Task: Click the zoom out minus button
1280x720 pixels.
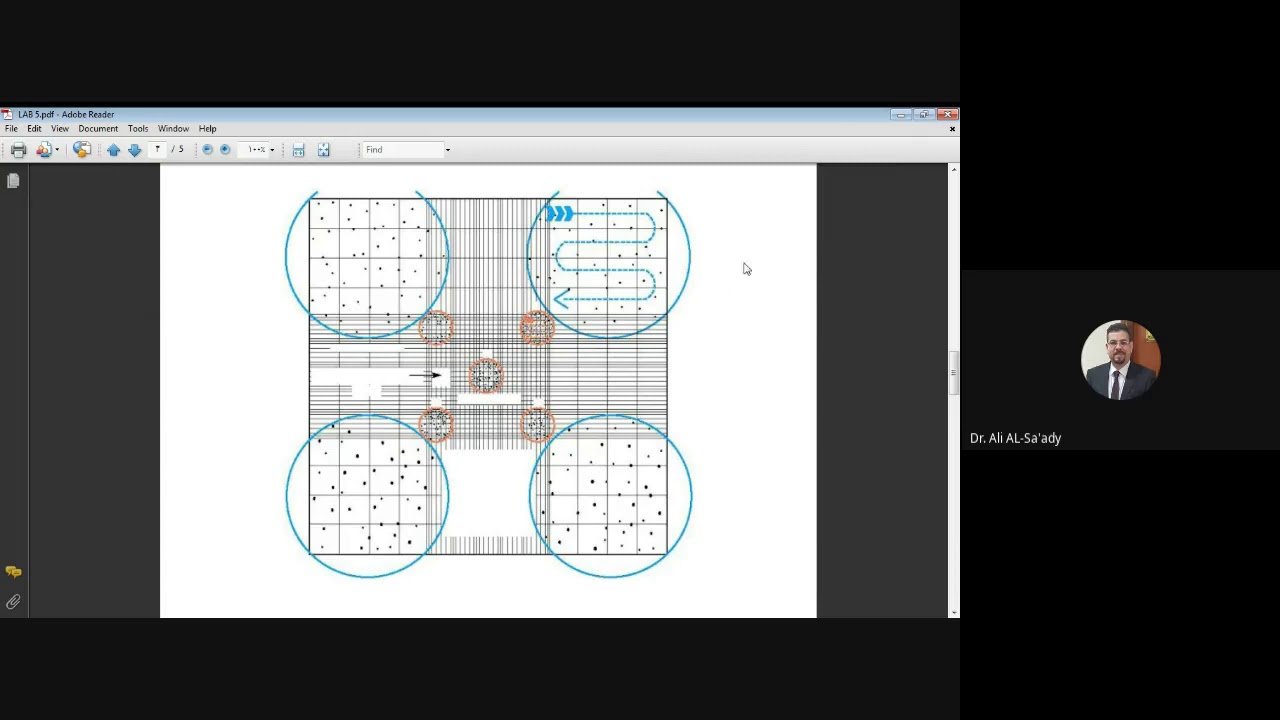Action: pos(207,150)
